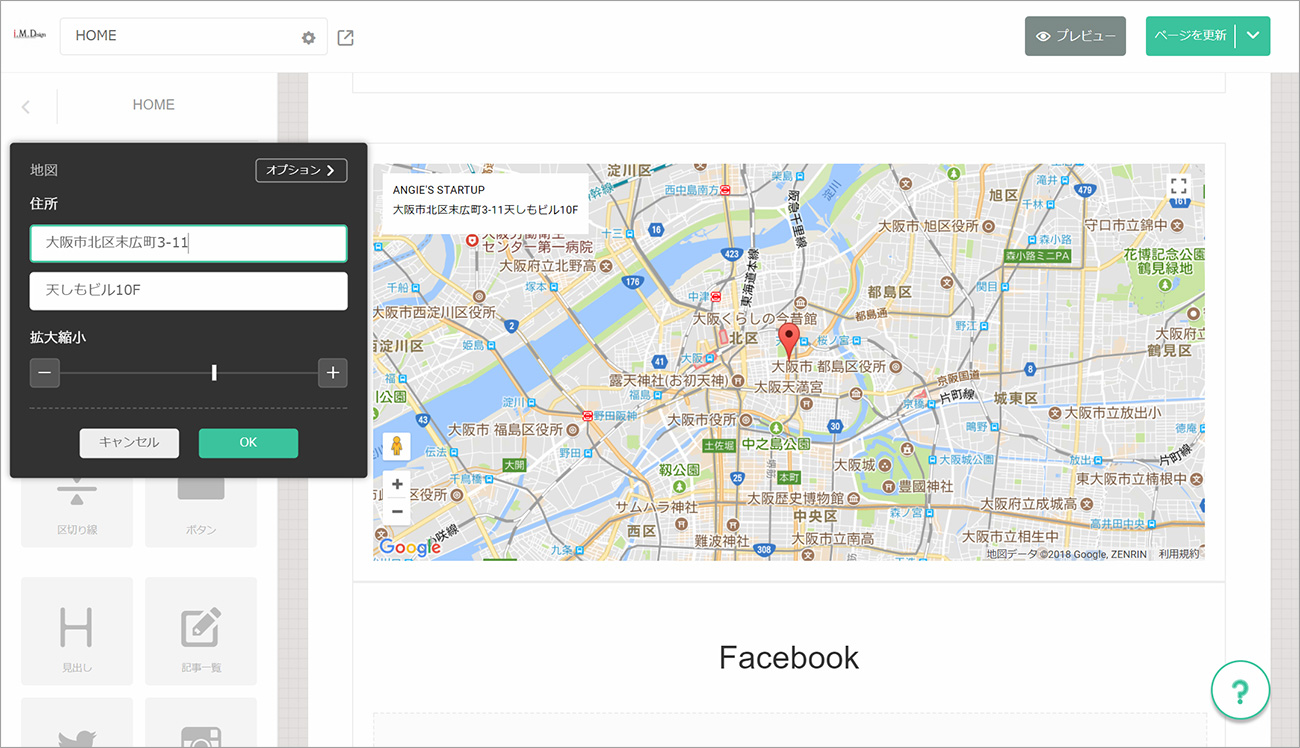This screenshot has width=1300, height=748.
Task: Open page in new window icon
Action: (345, 38)
